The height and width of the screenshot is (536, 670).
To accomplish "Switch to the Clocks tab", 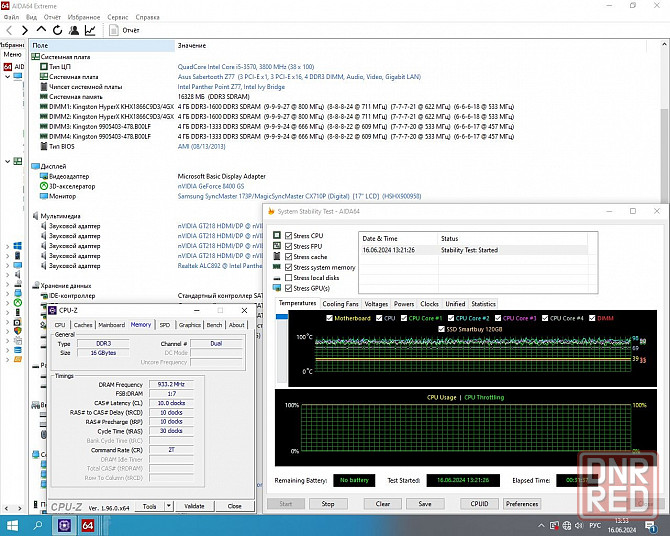I will [x=429, y=304].
